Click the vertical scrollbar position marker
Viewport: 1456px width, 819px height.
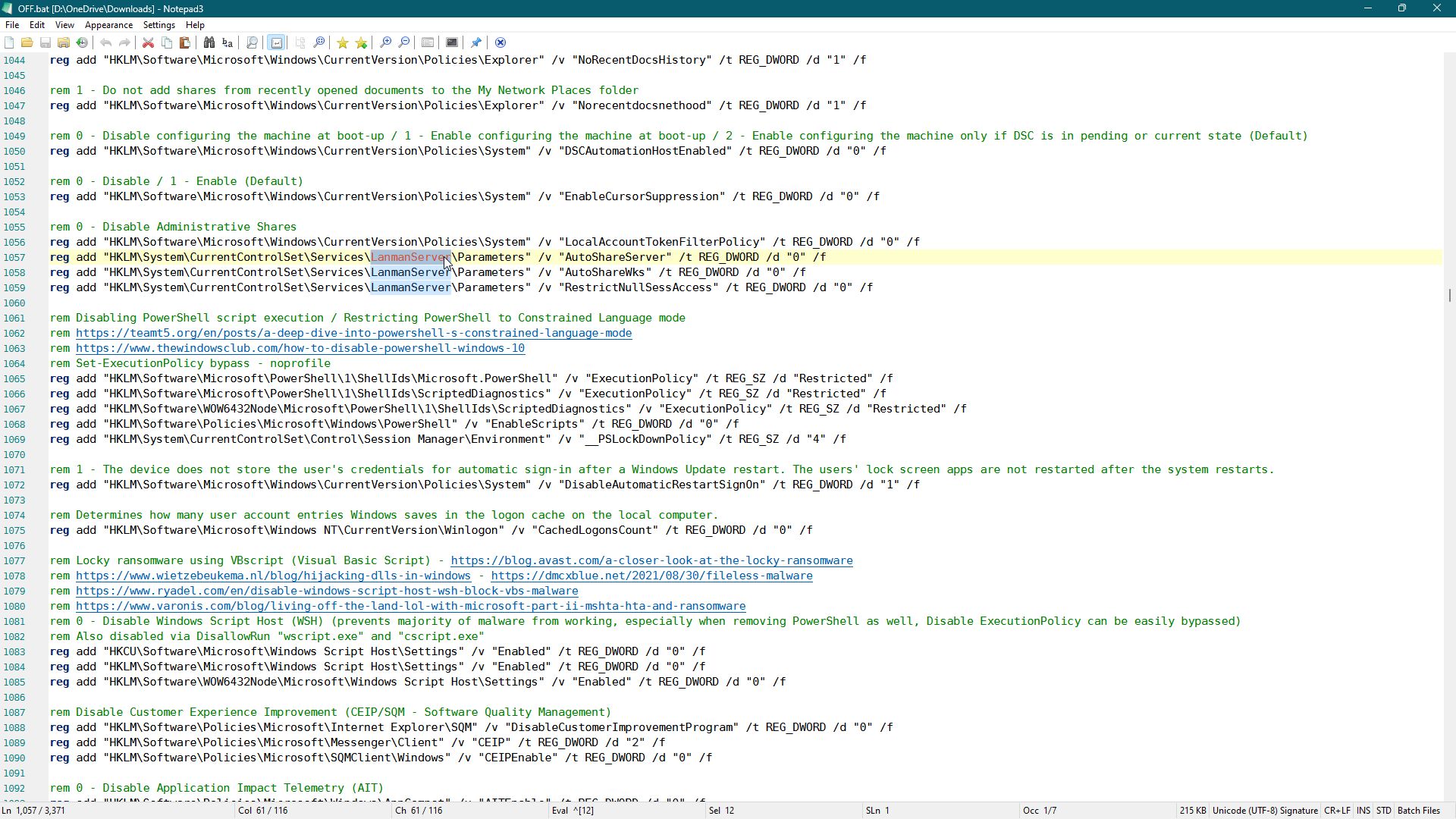tap(1449, 295)
